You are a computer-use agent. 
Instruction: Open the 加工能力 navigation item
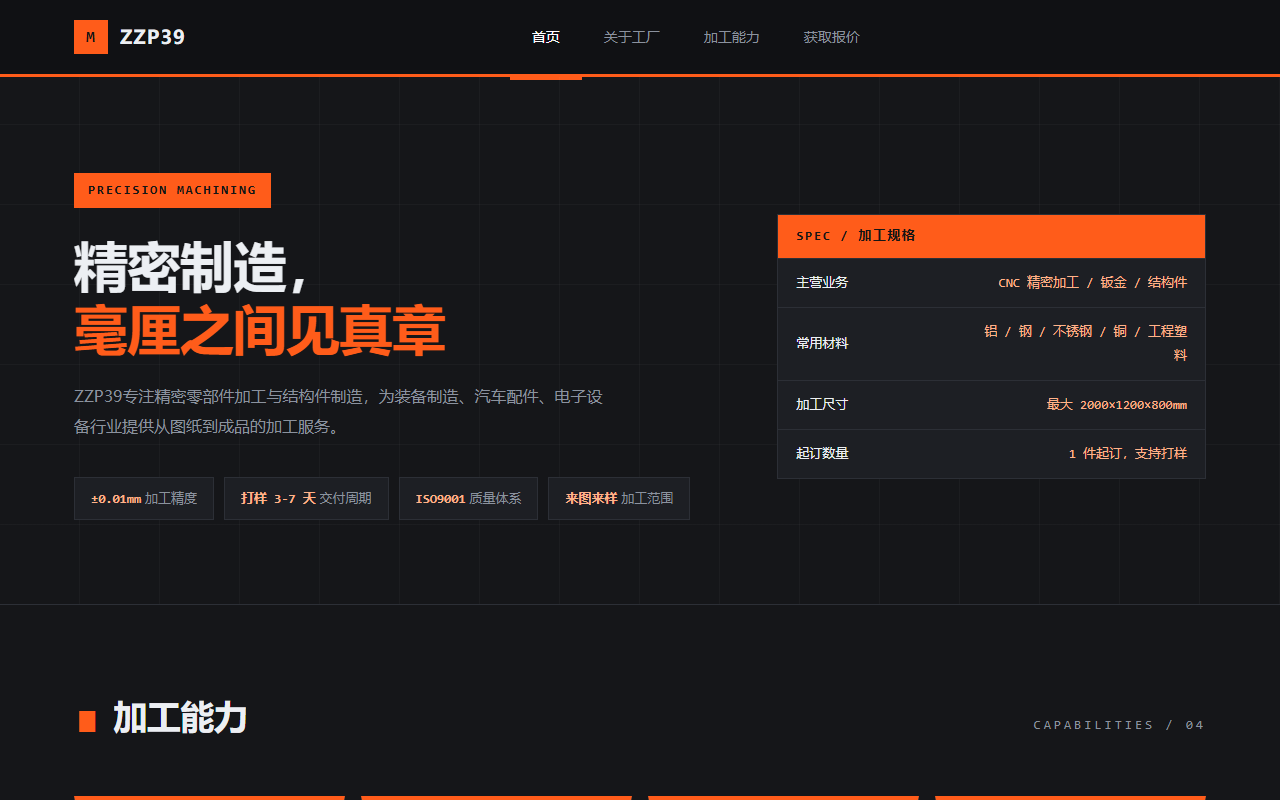(732, 37)
